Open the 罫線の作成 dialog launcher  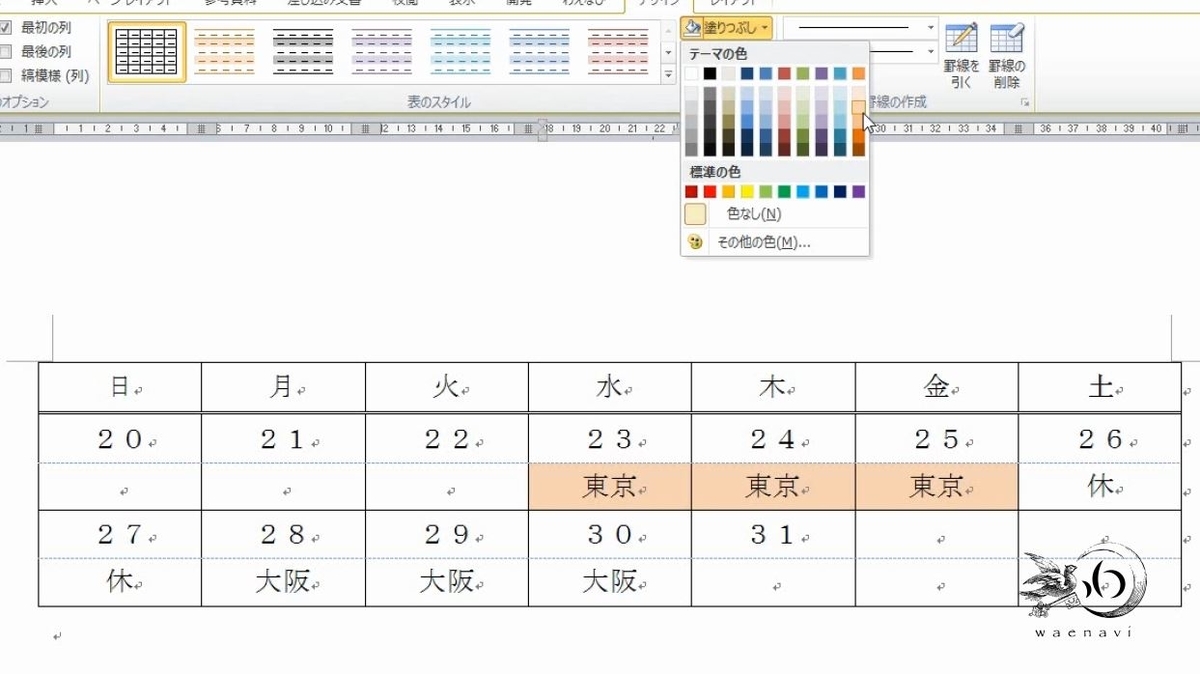click(1024, 102)
